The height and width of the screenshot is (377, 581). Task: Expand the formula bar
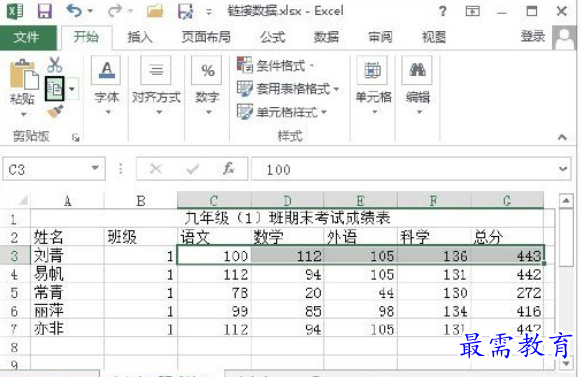click(563, 169)
